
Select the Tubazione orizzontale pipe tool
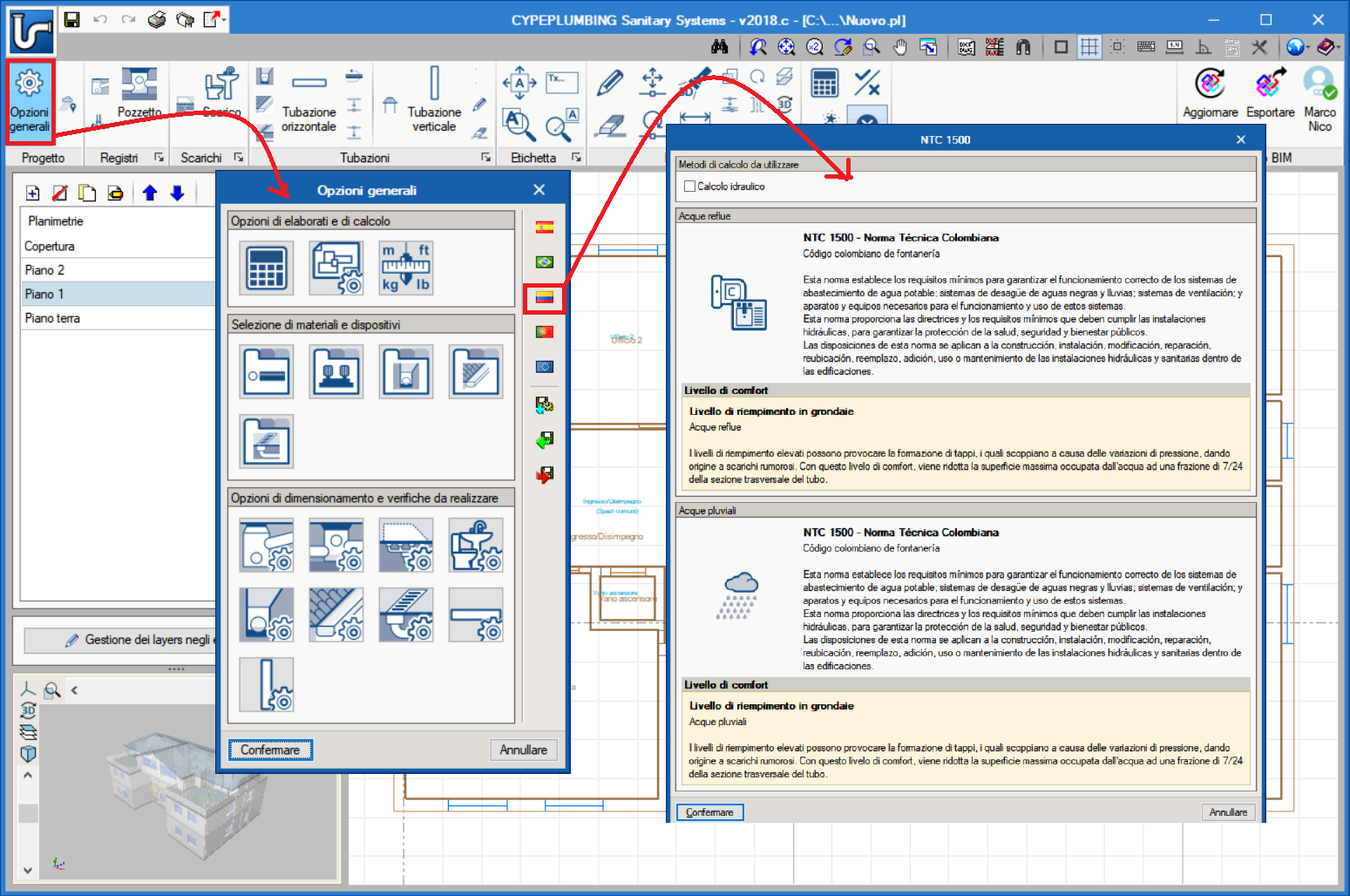pyautogui.click(x=309, y=102)
